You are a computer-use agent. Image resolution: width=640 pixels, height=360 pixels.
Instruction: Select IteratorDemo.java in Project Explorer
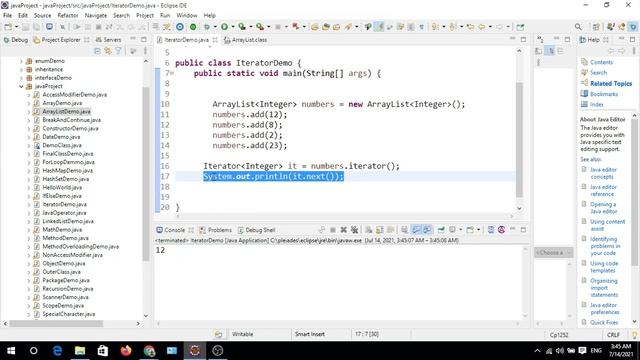(64, 204)
